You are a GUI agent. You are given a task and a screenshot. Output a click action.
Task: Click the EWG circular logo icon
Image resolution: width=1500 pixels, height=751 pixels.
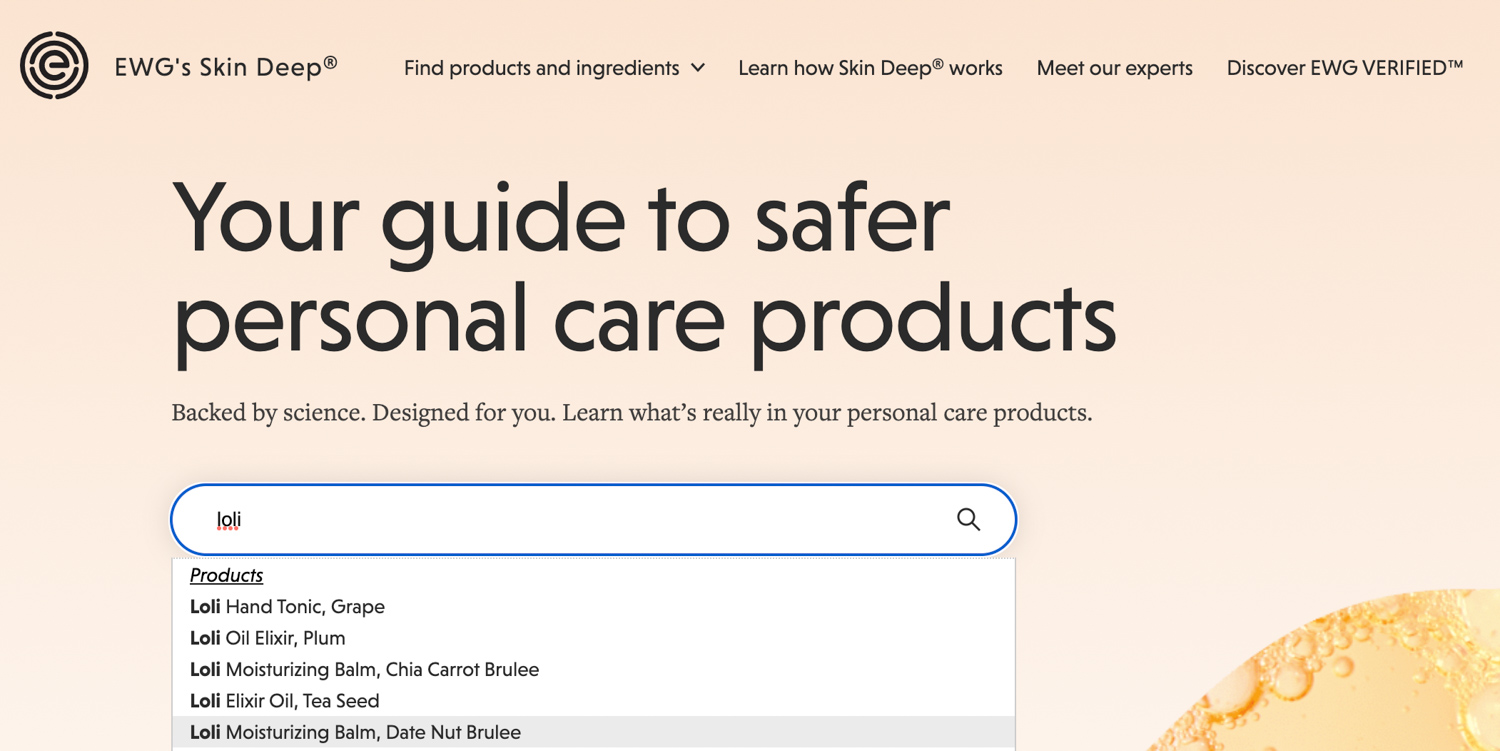coord(54,66)
